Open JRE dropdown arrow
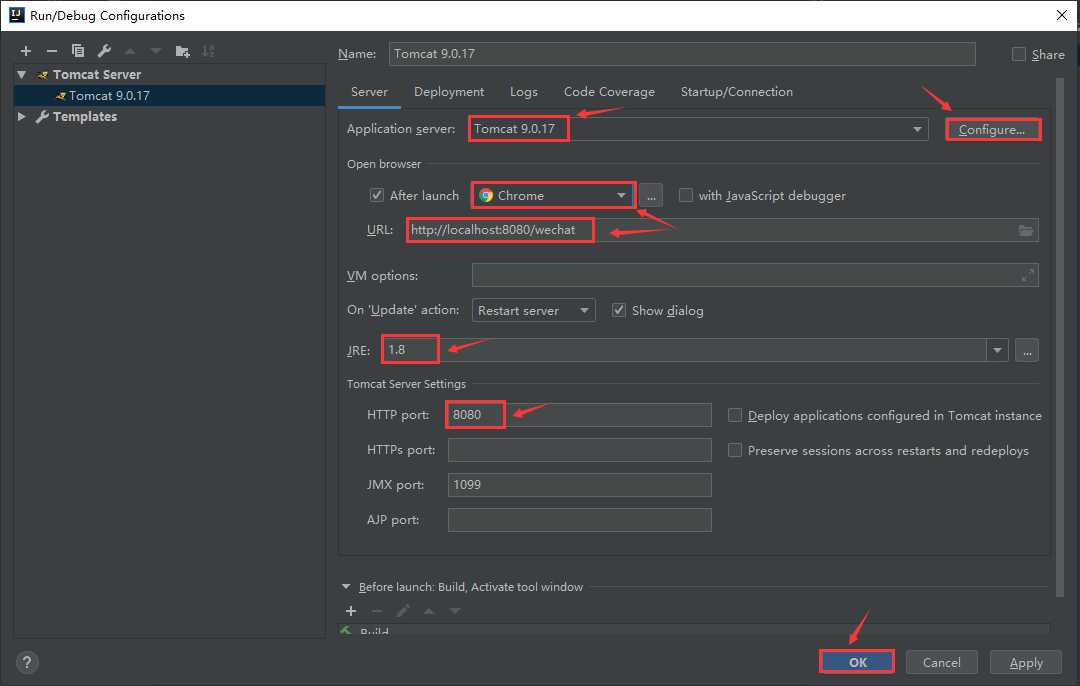1080x686 pixels. point(997,351)
